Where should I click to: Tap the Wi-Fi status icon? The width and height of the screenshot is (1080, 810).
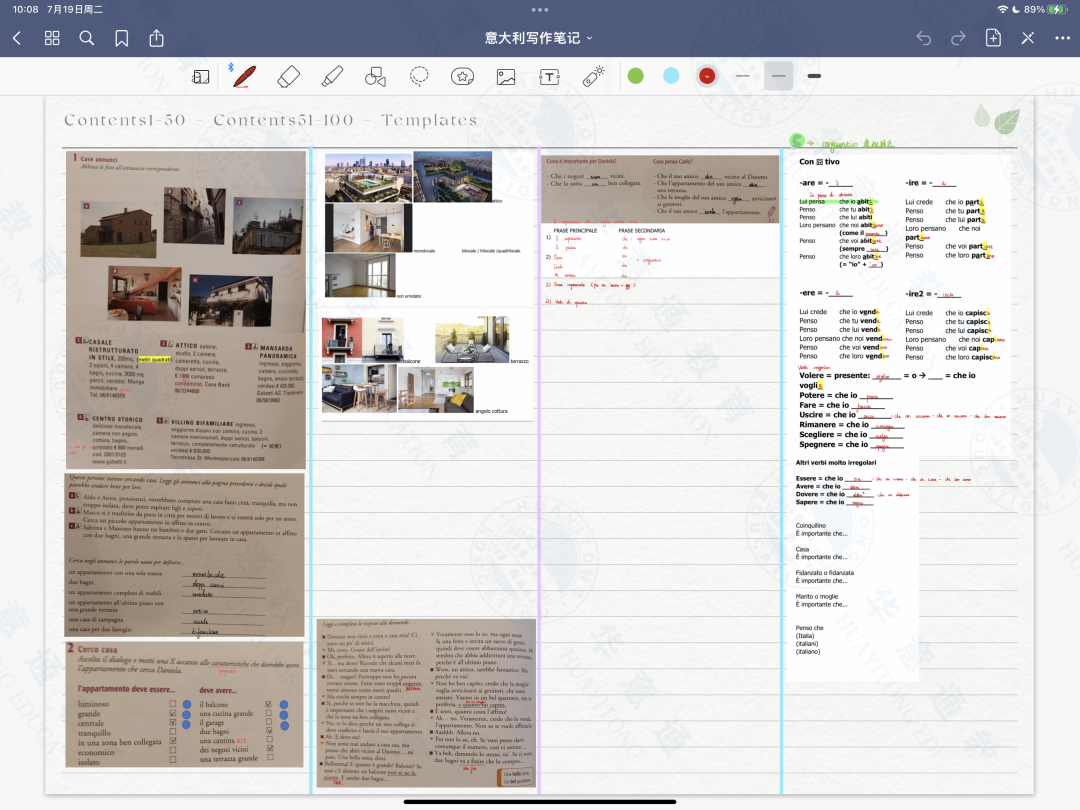pyautogui.click(x=1002, y=10)
